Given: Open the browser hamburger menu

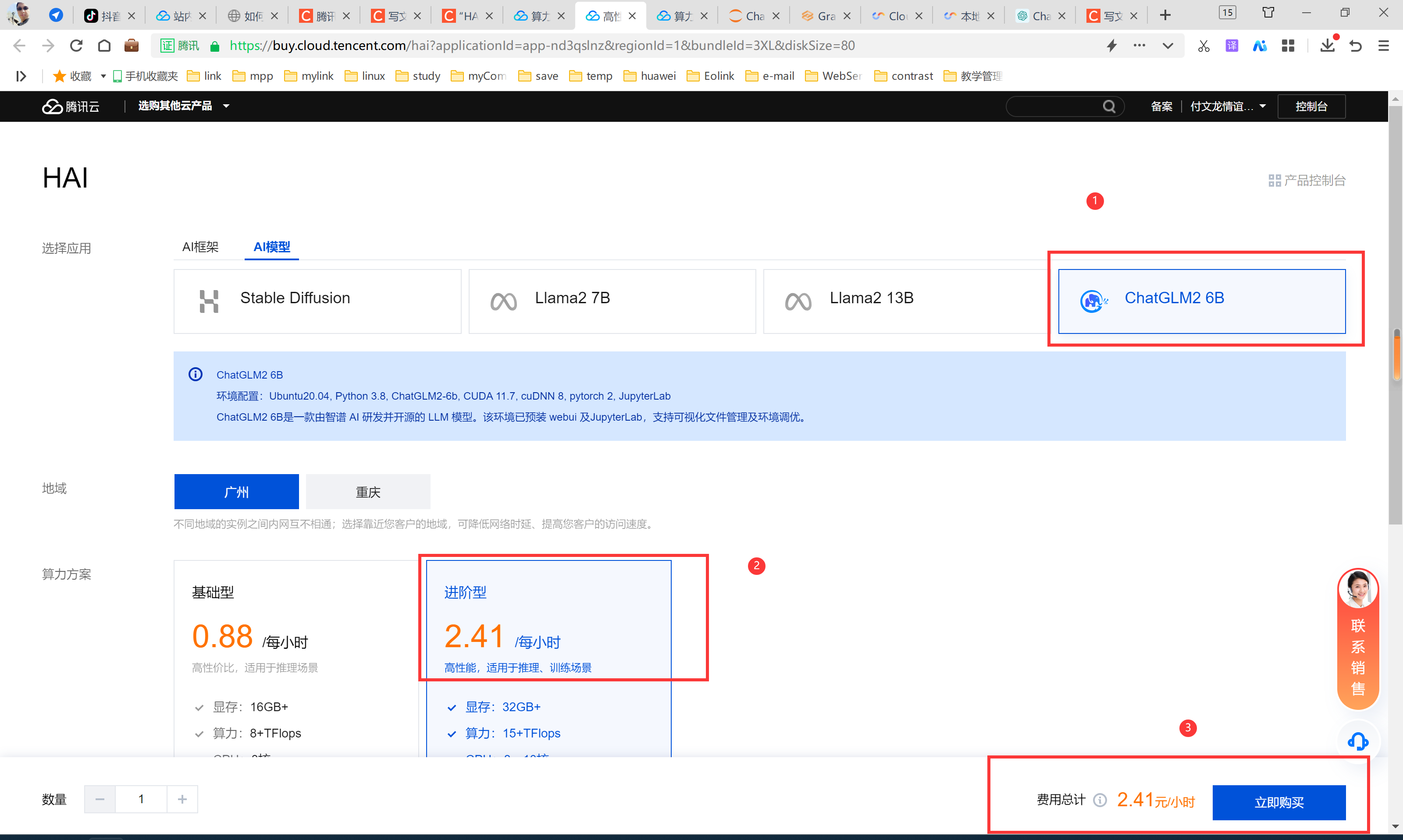Looking at the screenshot, I should tap(1384, 46).
